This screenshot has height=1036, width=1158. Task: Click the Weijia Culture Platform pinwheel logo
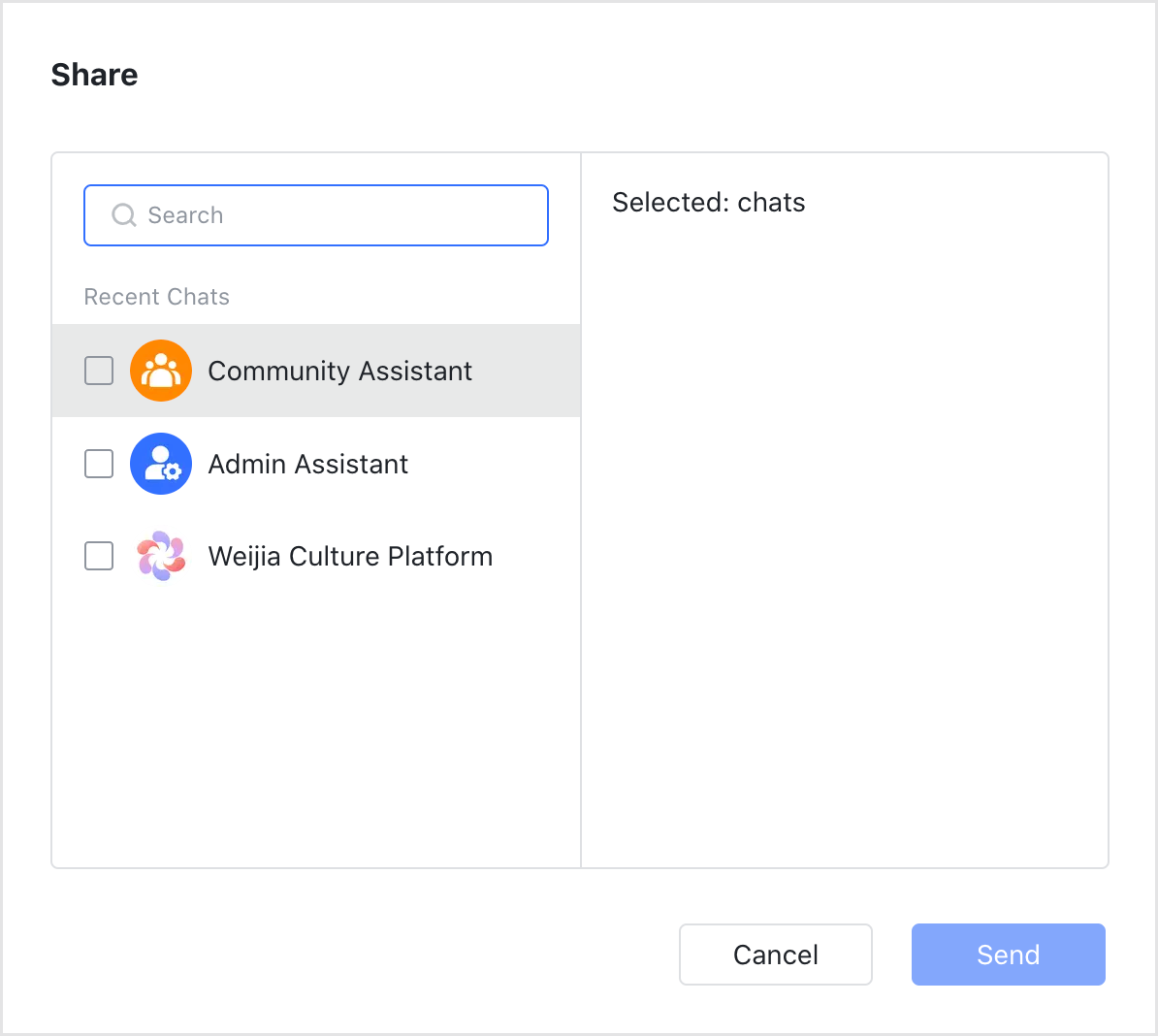[161, 557]
